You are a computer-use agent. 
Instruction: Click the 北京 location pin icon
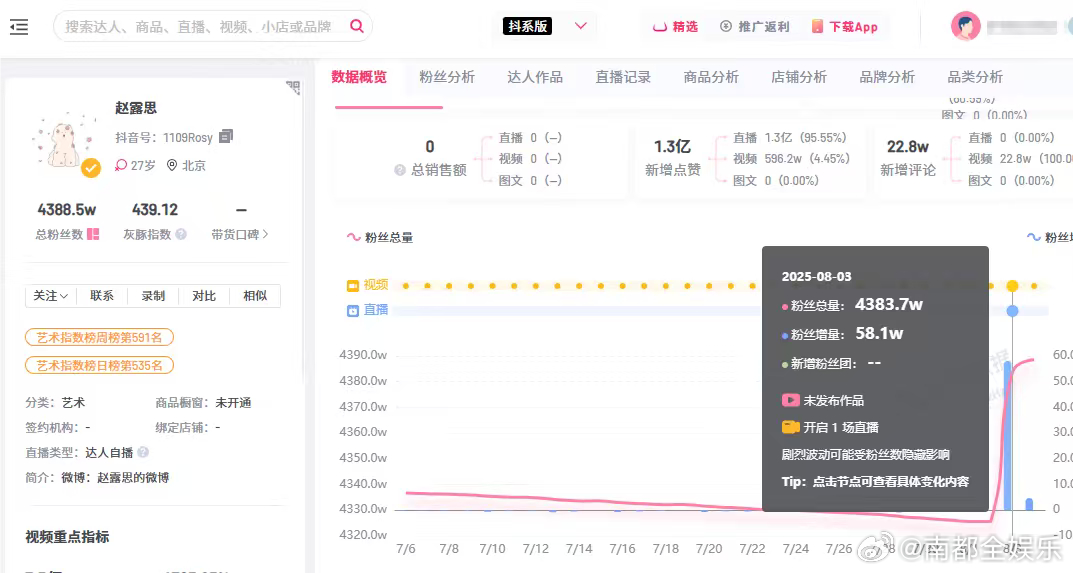point(172,165)
